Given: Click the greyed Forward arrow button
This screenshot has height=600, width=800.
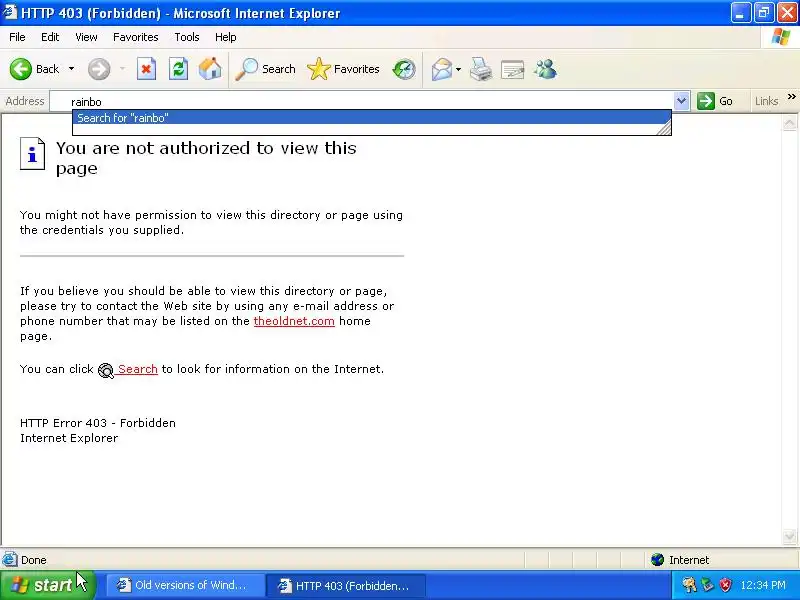Looking at the screenshot, I should pyautogui.click(x=98, y=69).
